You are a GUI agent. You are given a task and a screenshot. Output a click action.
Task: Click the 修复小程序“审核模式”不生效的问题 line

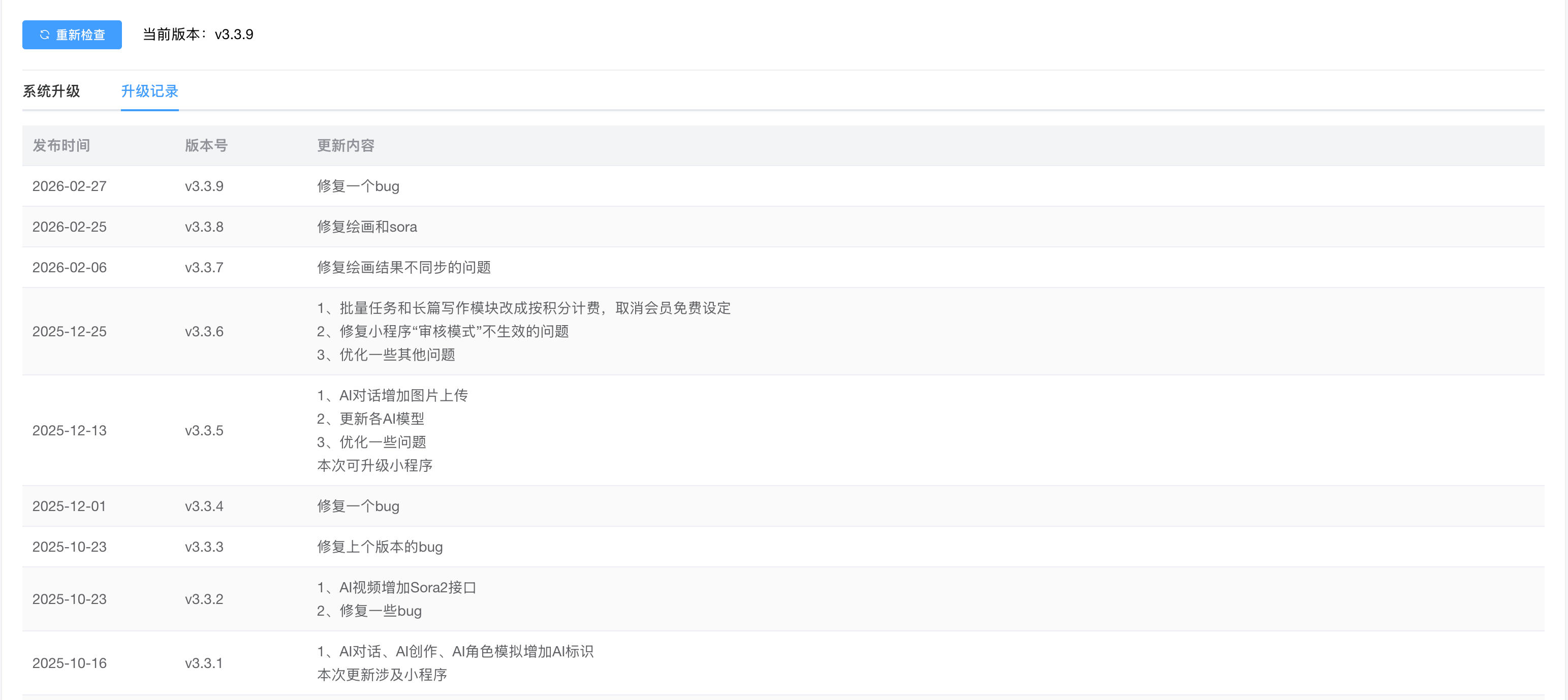click(443, 331)
